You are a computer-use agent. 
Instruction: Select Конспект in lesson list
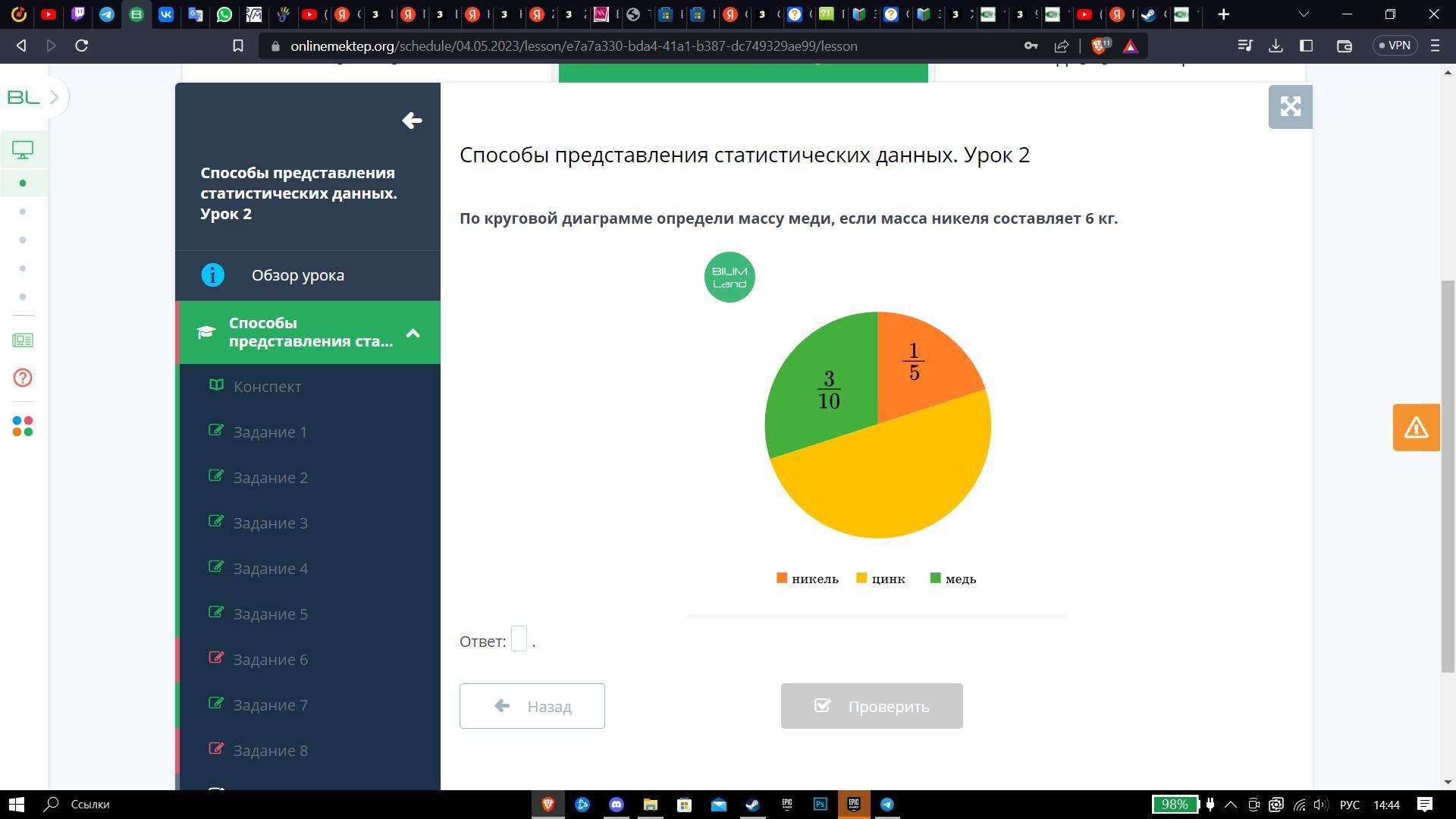click(267, 387)
